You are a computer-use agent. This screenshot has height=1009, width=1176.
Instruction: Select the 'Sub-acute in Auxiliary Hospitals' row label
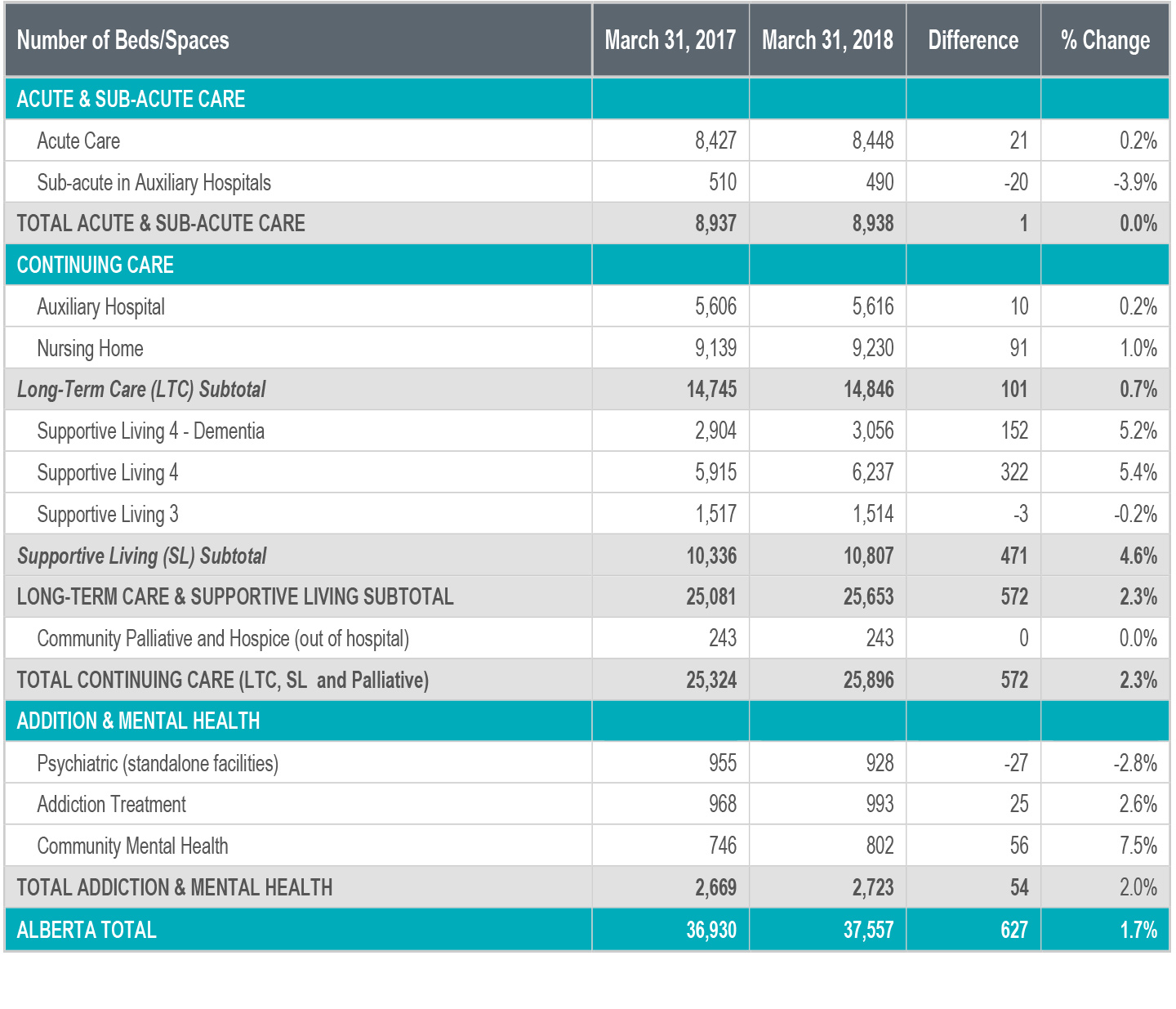pyautogui.click(x=154, y=183)
